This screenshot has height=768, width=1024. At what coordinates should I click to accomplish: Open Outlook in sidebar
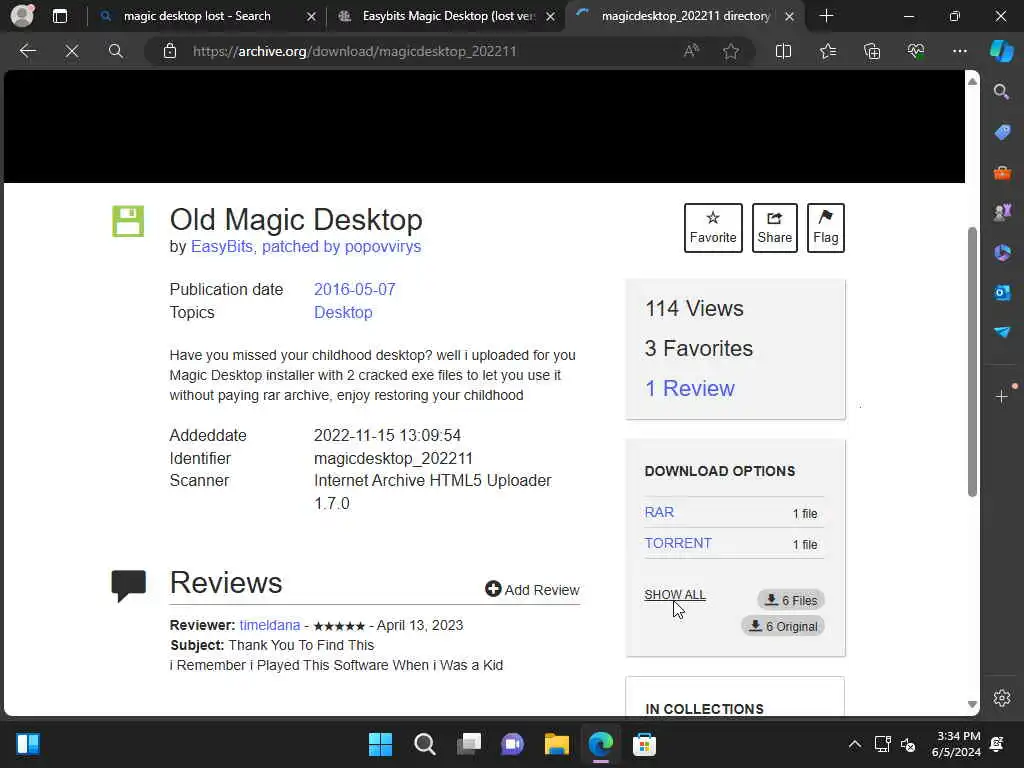[x=1002, y=292]
